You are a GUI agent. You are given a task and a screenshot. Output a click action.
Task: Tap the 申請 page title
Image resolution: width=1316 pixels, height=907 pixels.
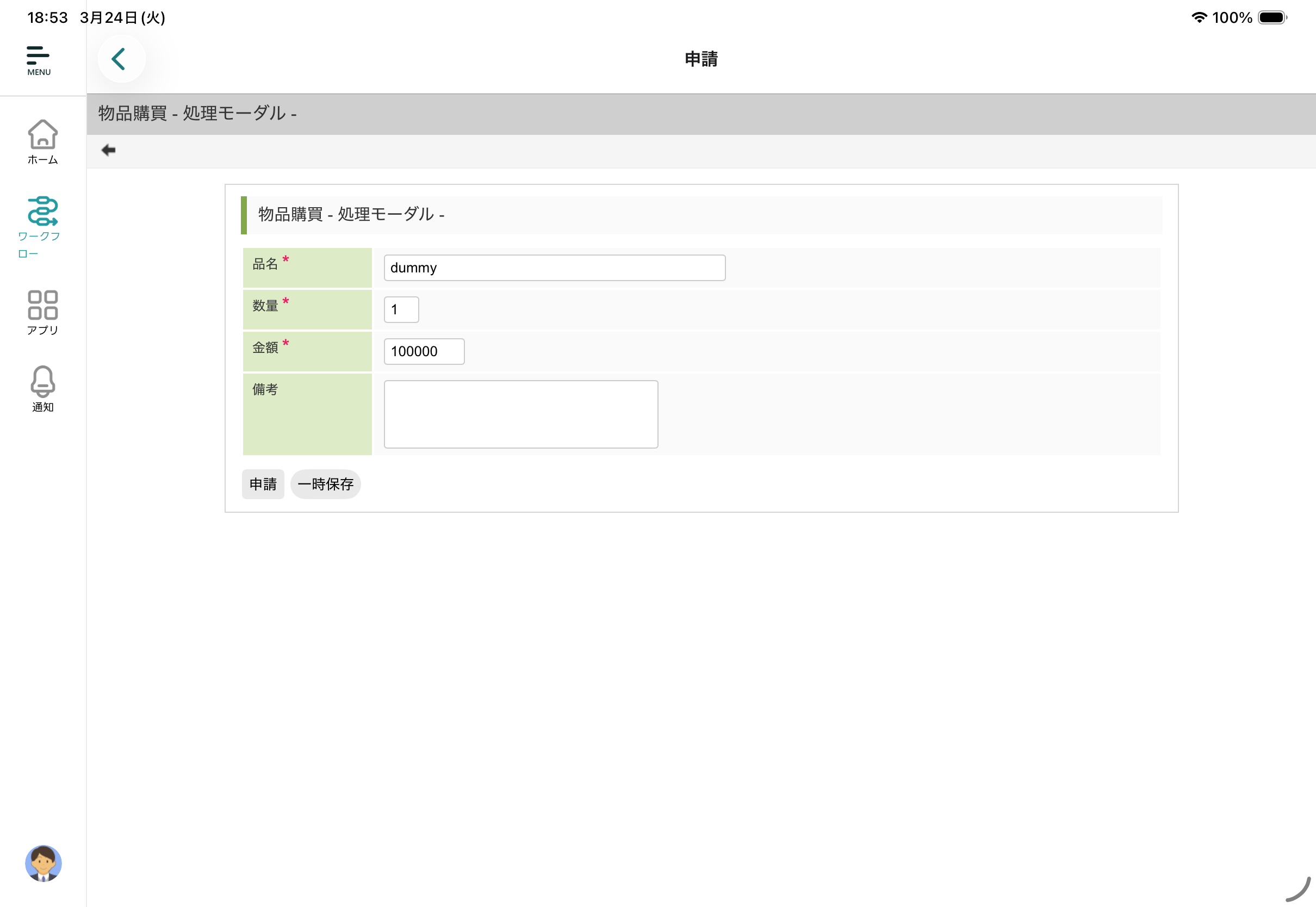tap(700, 59)
